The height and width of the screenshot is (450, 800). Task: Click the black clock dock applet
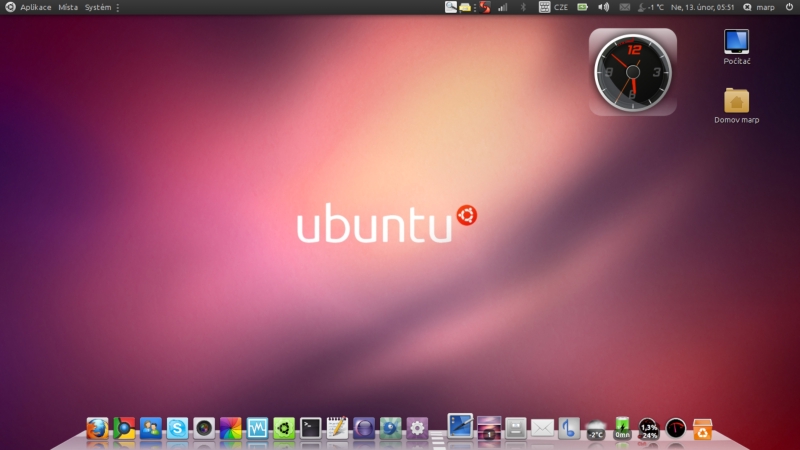pyautogui.click(x=676, y=428)
